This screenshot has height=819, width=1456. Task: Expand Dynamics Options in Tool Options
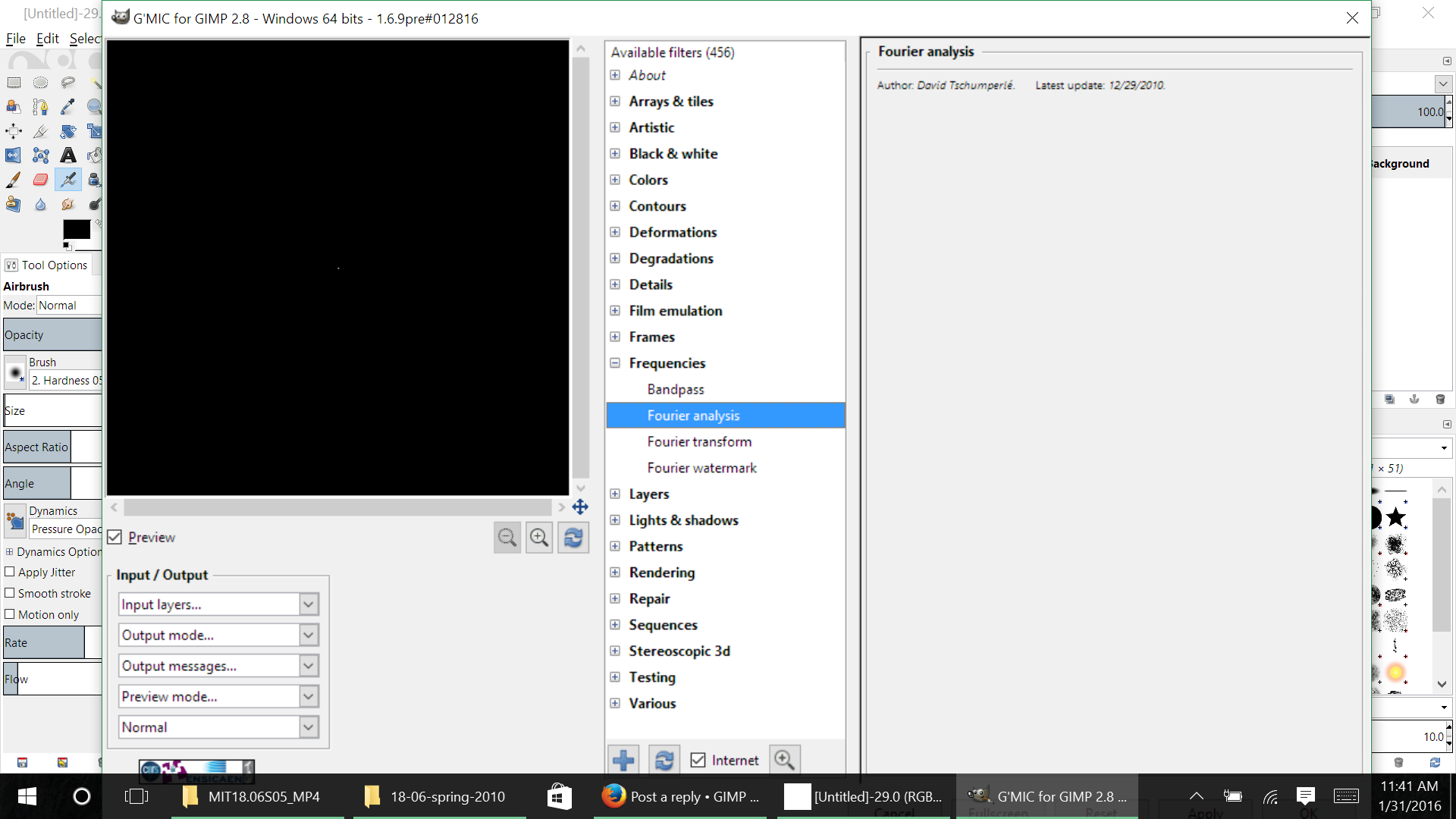(x=10, y=551)
